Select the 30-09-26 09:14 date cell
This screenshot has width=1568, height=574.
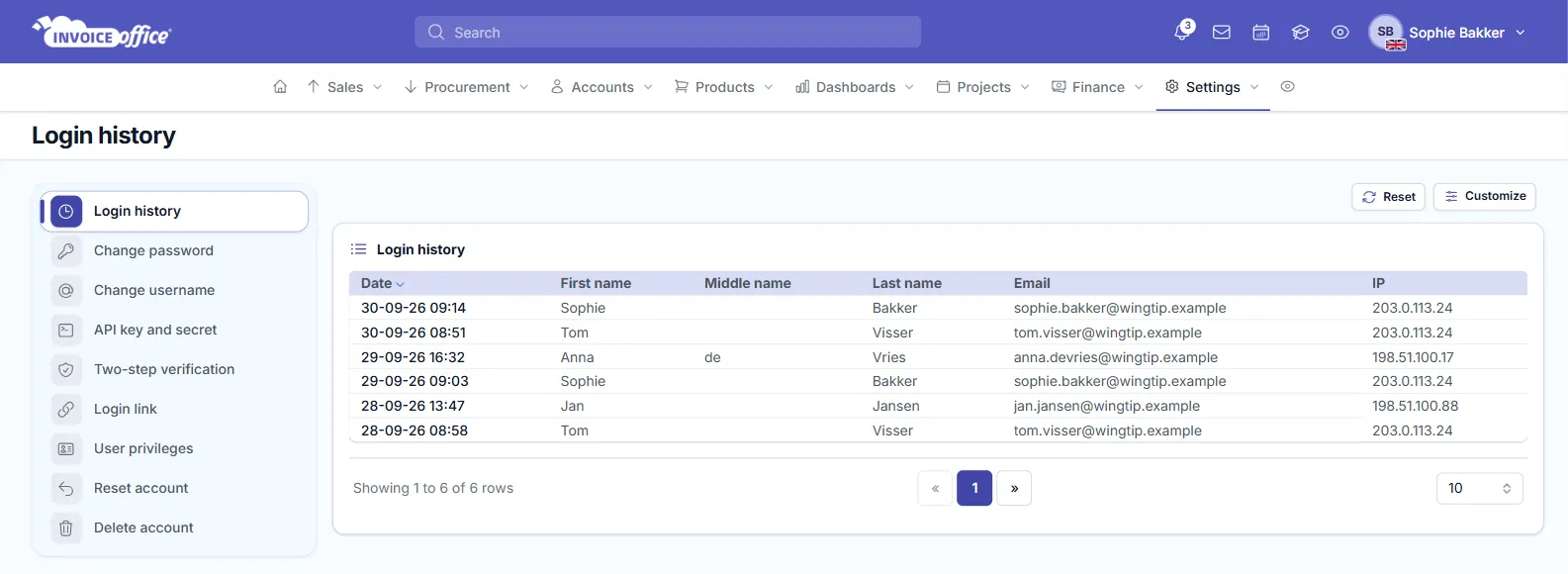click(414, 308)
